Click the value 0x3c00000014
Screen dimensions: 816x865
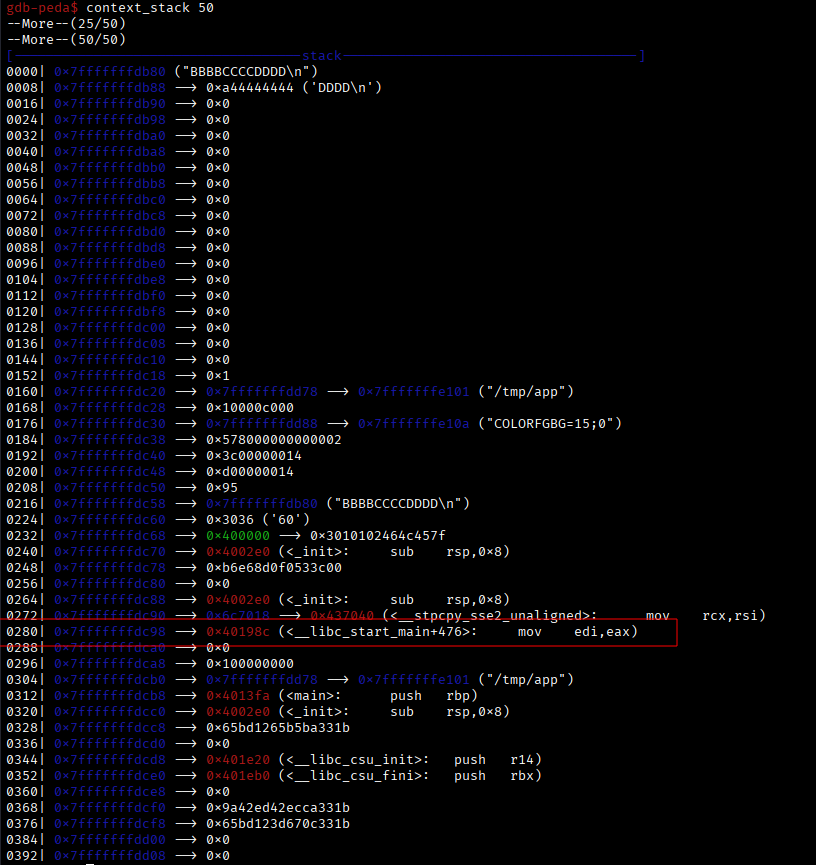click(254, 456)
